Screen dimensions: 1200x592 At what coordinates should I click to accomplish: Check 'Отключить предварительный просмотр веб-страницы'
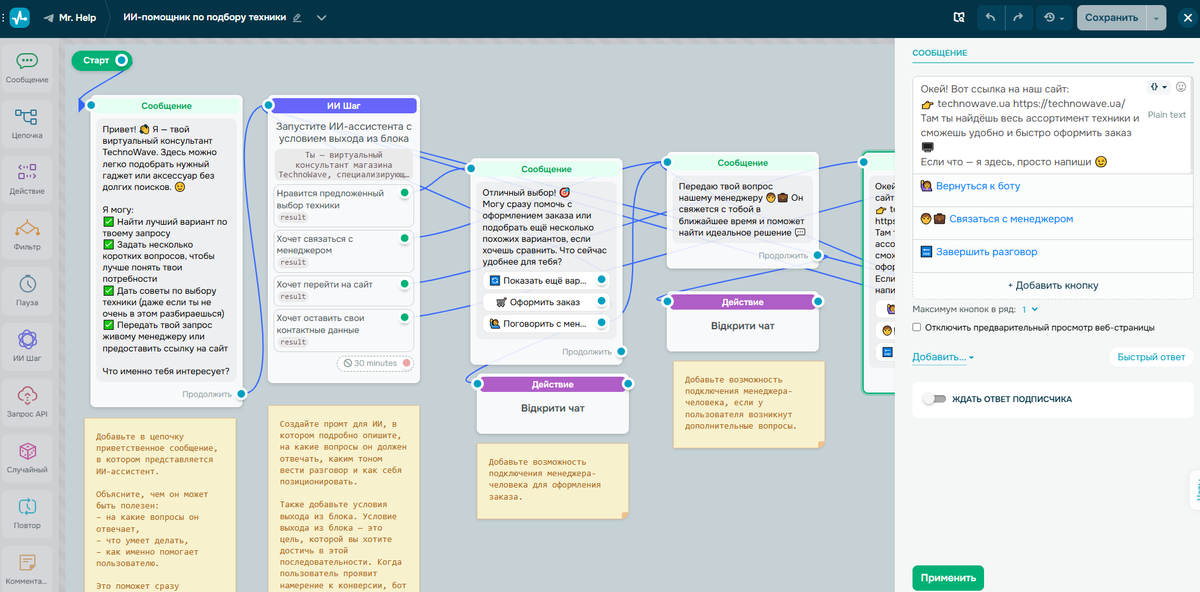pyautogui.click(x=917, y=327)
